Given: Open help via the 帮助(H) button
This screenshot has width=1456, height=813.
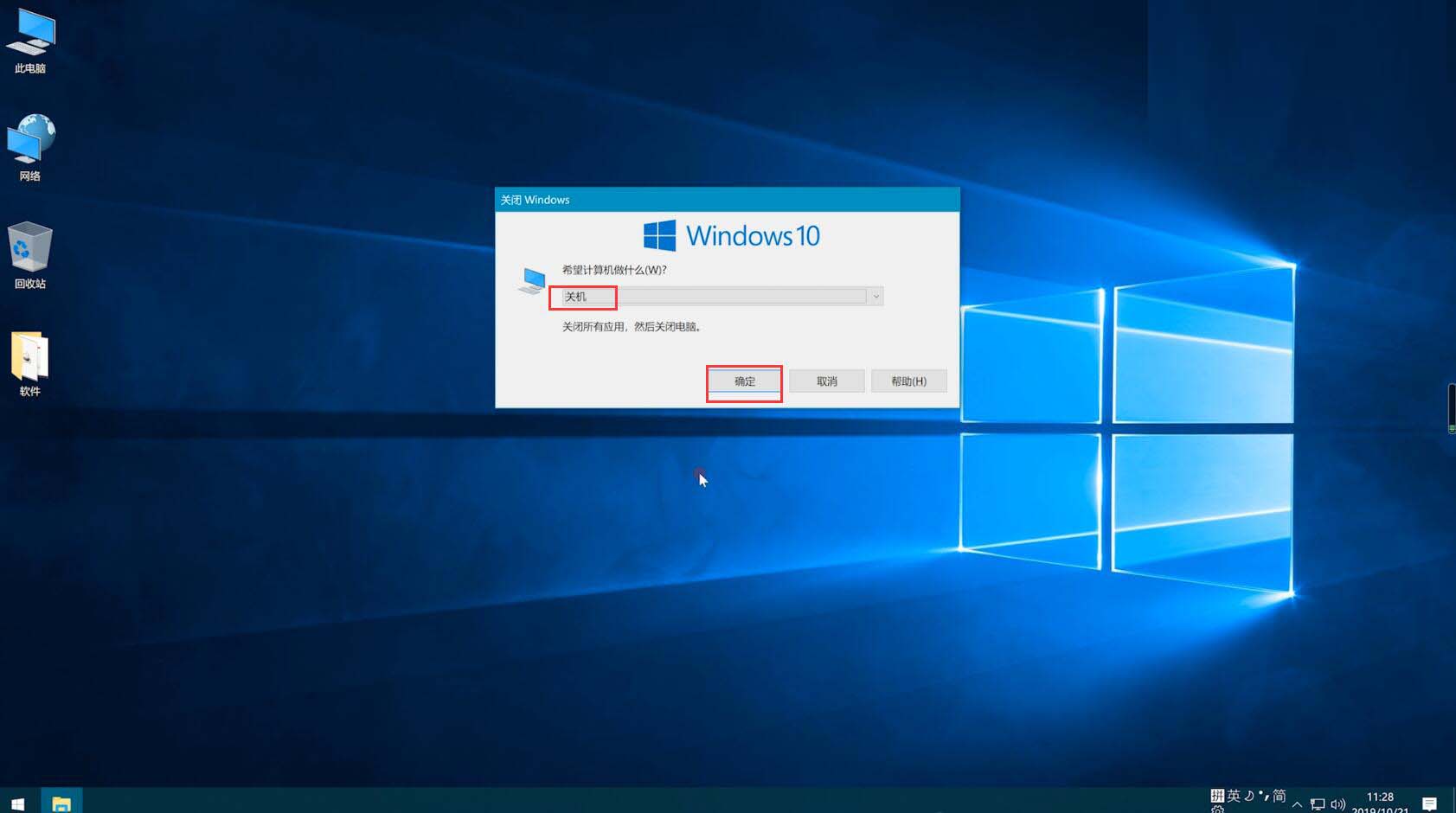Looking at the screenshot, I should [908, 381].
